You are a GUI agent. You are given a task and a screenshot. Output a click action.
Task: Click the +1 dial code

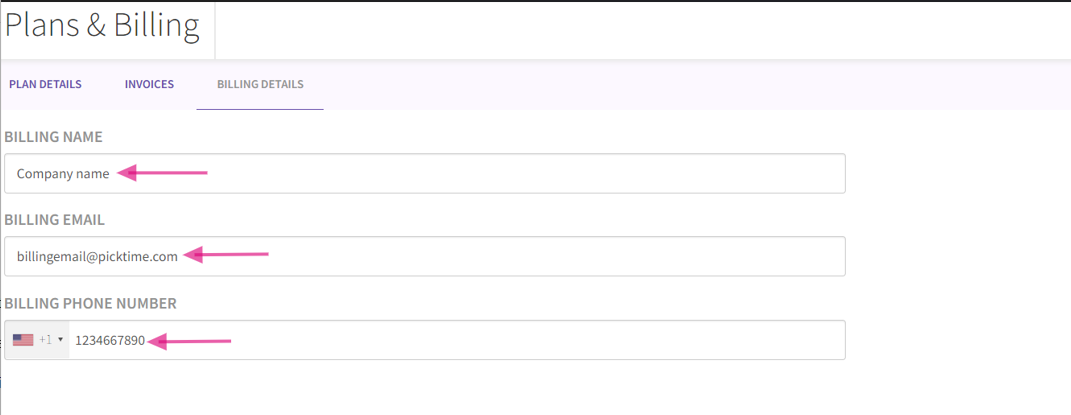[46, 340]
